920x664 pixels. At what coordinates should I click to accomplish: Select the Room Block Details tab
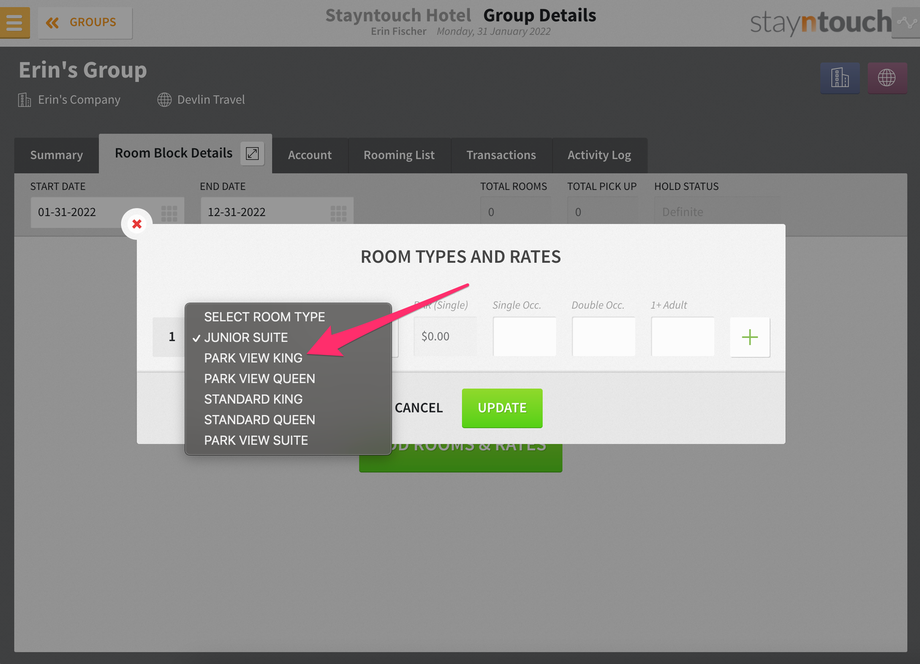(174, 153)
